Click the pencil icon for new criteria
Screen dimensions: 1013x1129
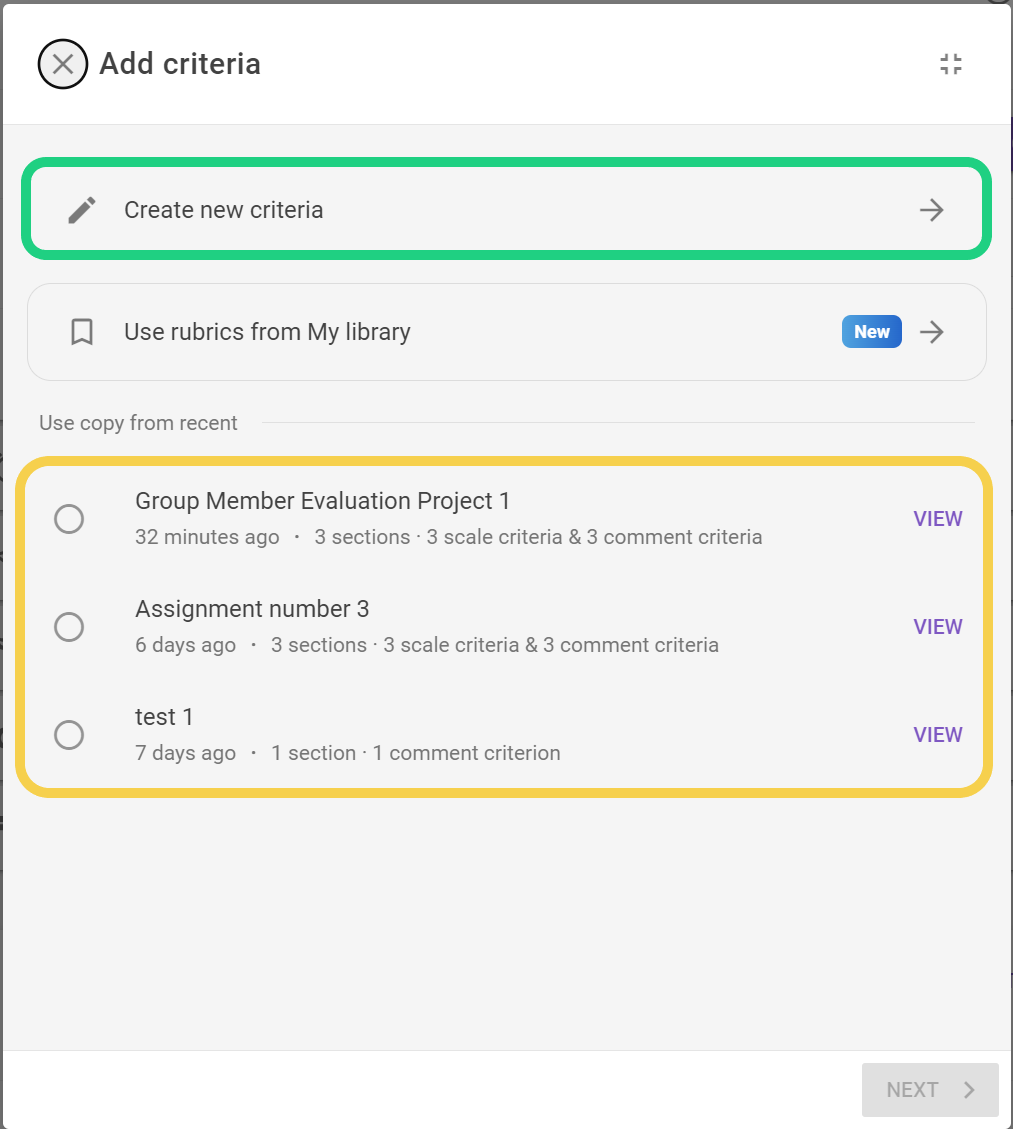click(82, 210)
